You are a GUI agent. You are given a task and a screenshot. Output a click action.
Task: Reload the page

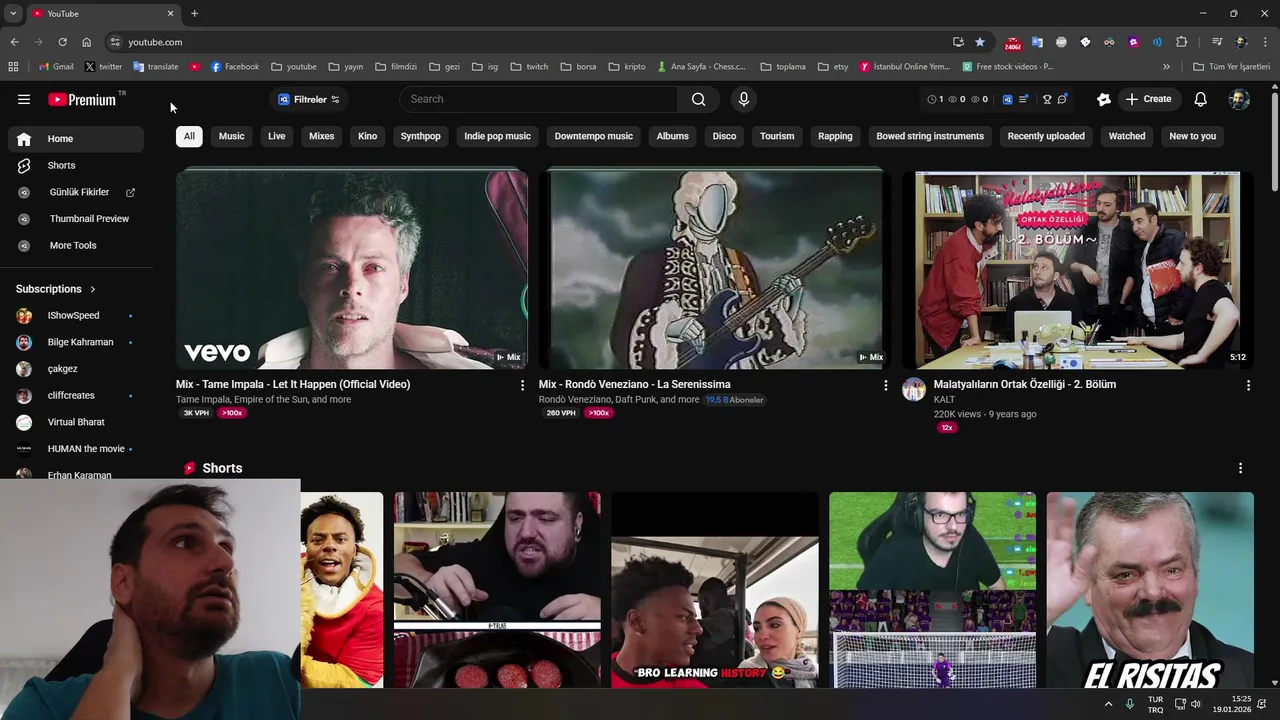(62, 42)
